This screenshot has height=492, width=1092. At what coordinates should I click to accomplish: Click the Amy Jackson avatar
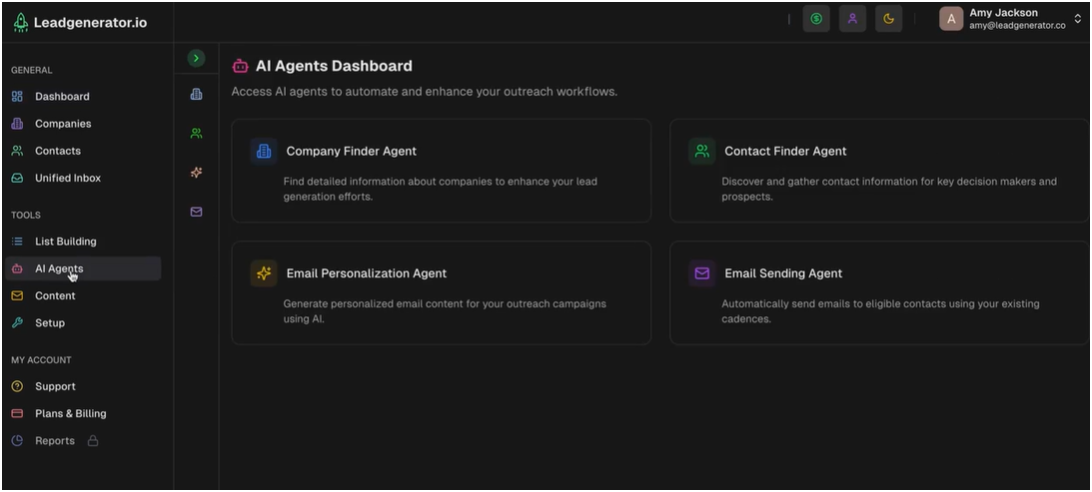point(951,19)
